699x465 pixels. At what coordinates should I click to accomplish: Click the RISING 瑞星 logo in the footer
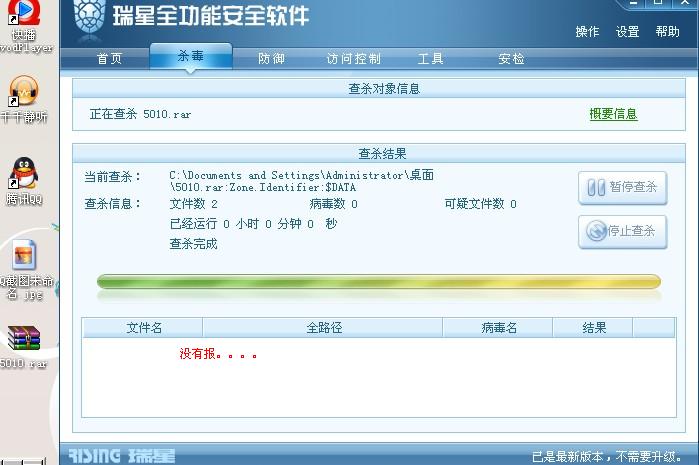[121, 456]
